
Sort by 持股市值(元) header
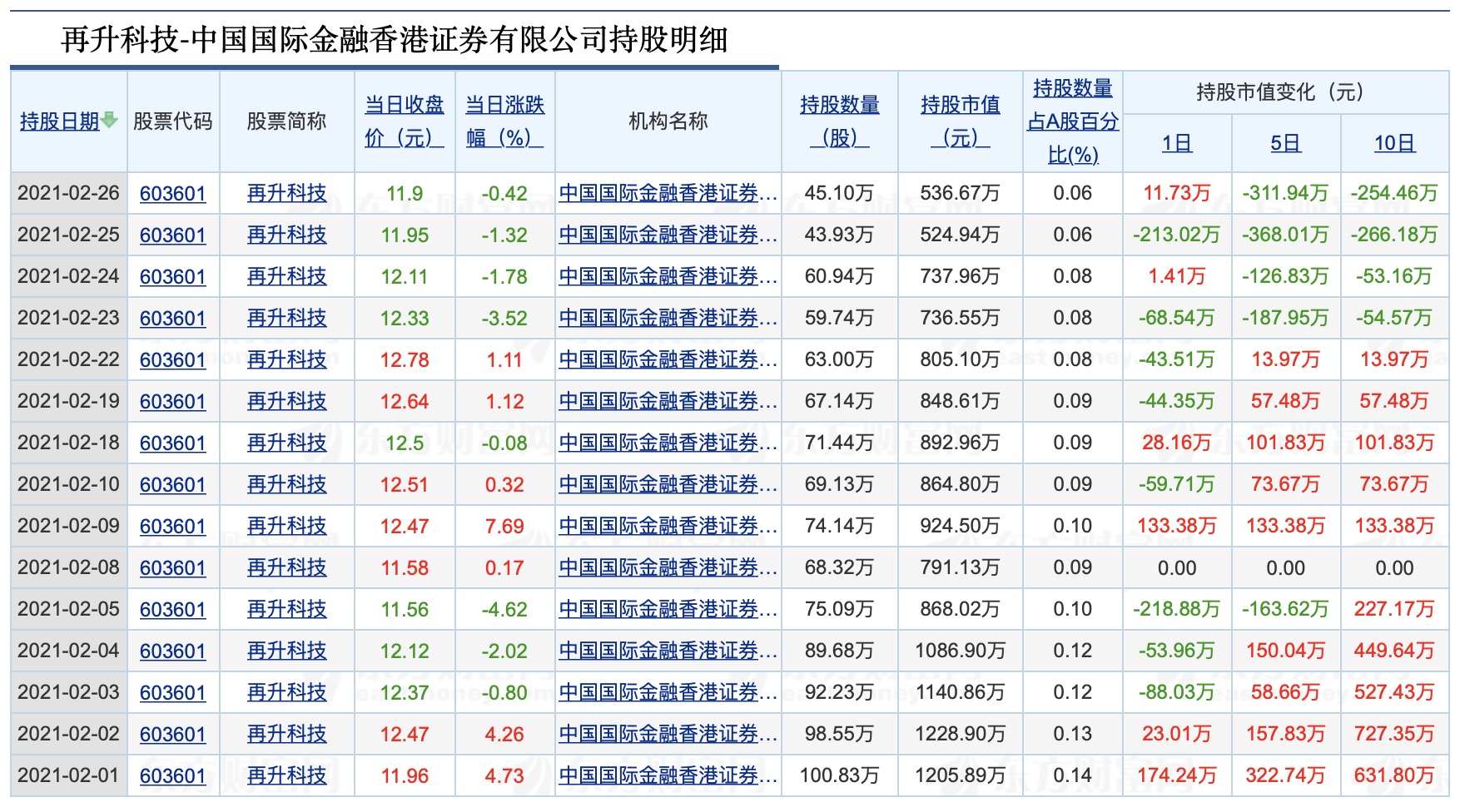(961, 121)
